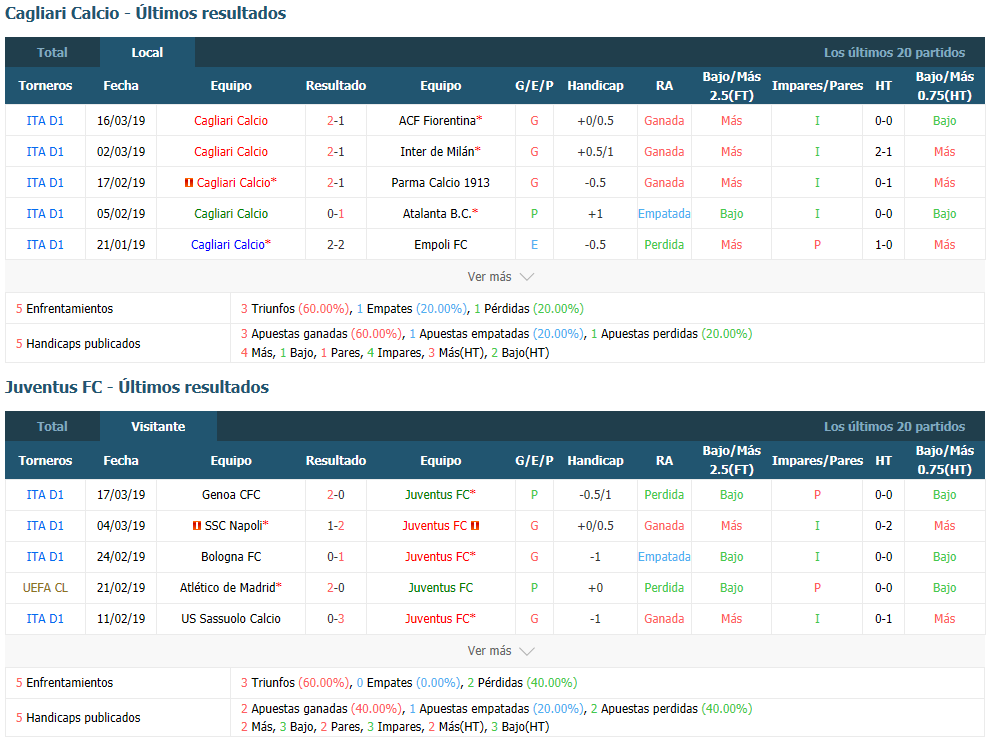Select Visitante tab in Juventus results
Screen dimensions: 992x745
tap(158, 426)
